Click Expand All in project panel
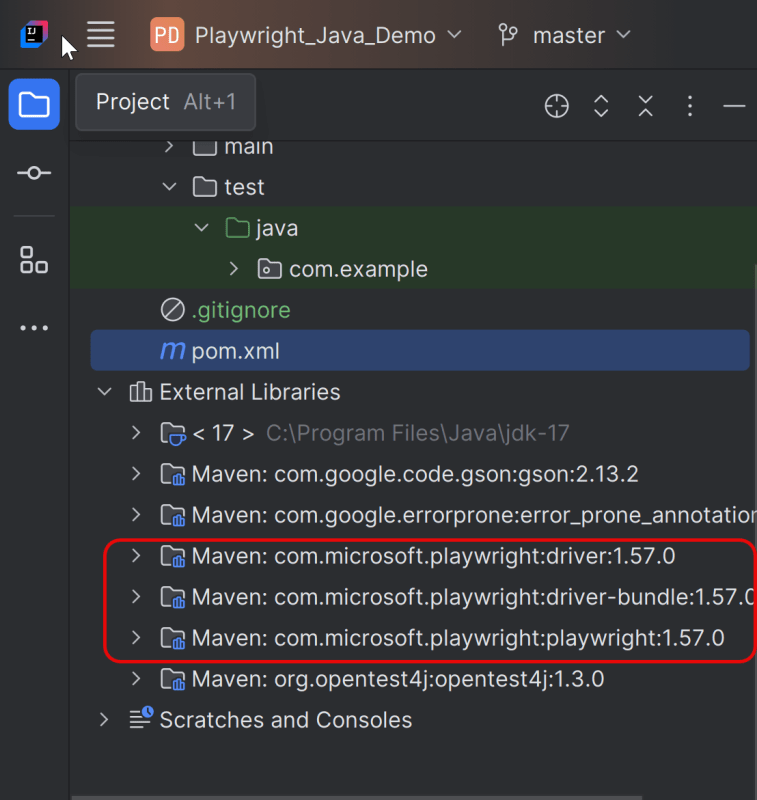Viewport: 757px width, 800px height. point(601,106)
